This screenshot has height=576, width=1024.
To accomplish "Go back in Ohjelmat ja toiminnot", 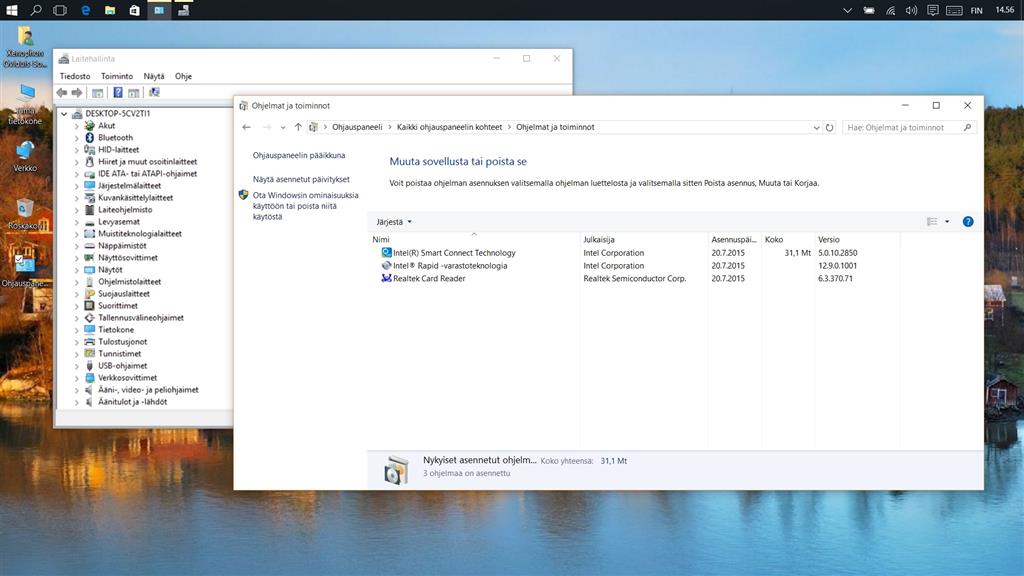I will pyautogui.click(x=246, y=127).
